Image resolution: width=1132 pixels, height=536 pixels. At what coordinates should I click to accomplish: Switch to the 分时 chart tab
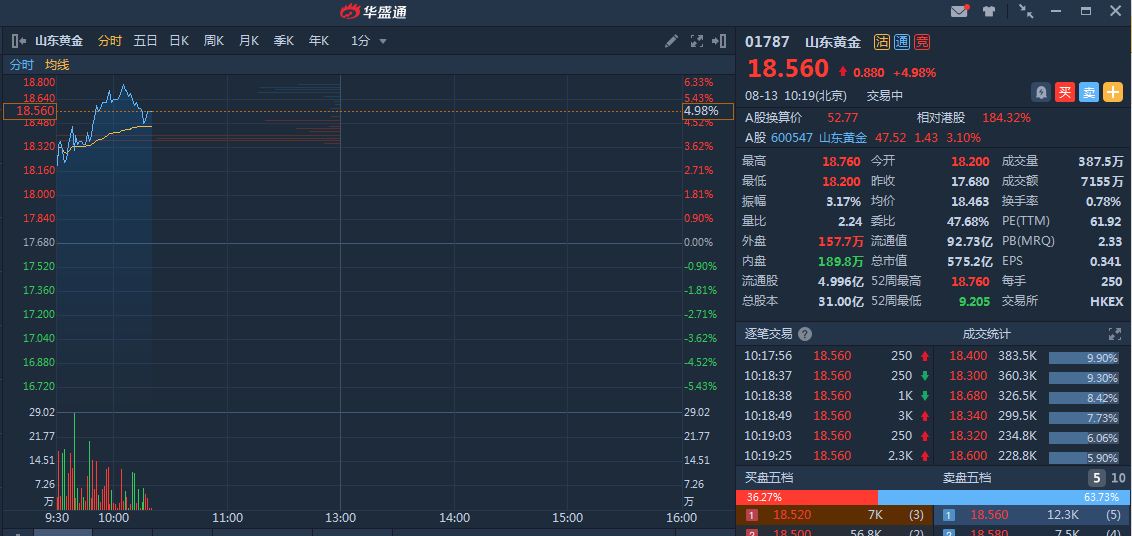pyautogui.click(x=110, y=41)
